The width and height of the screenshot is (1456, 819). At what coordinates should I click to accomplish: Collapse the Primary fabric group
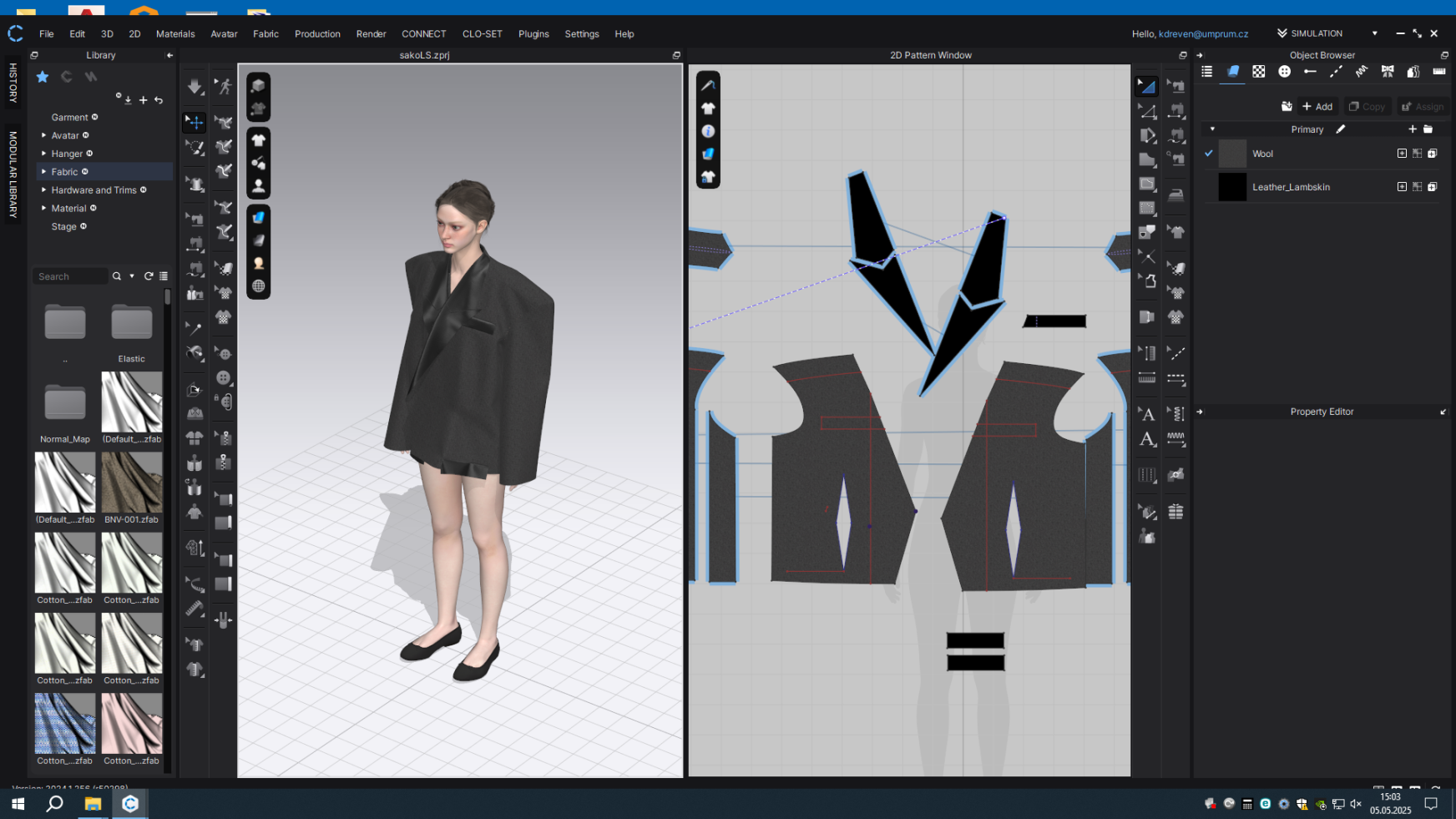point(1213,129)
